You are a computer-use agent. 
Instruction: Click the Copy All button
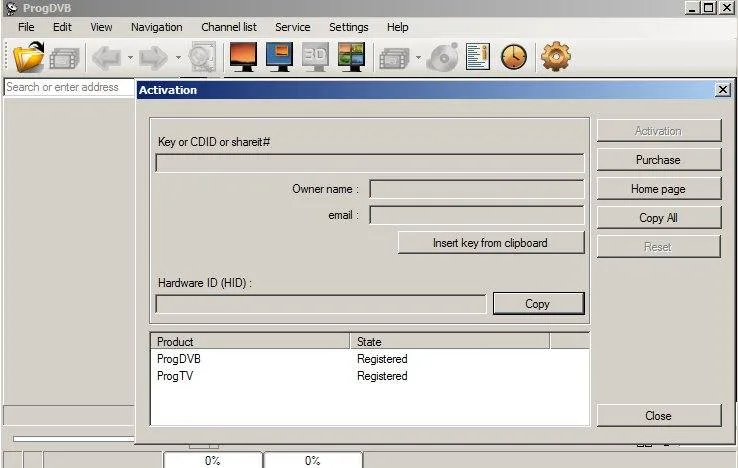[659, 218]
